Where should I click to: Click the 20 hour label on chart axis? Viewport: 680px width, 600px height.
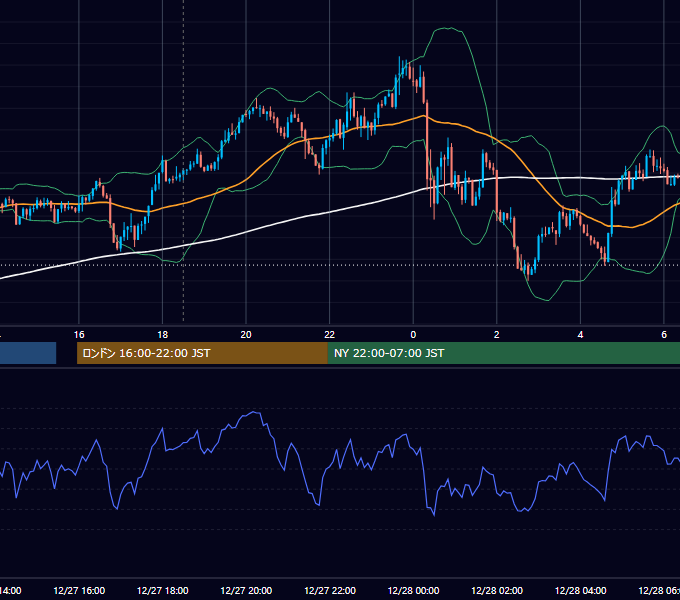click(x=246, y=335)
